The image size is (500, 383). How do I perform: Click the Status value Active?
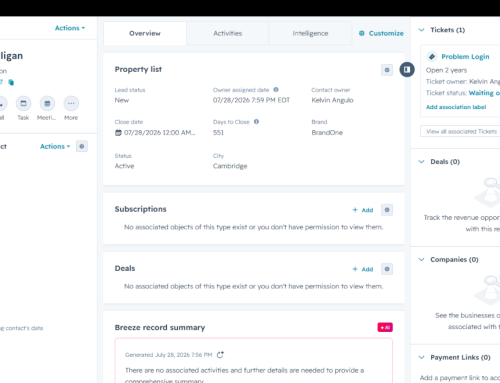click(x=124, y=166)
